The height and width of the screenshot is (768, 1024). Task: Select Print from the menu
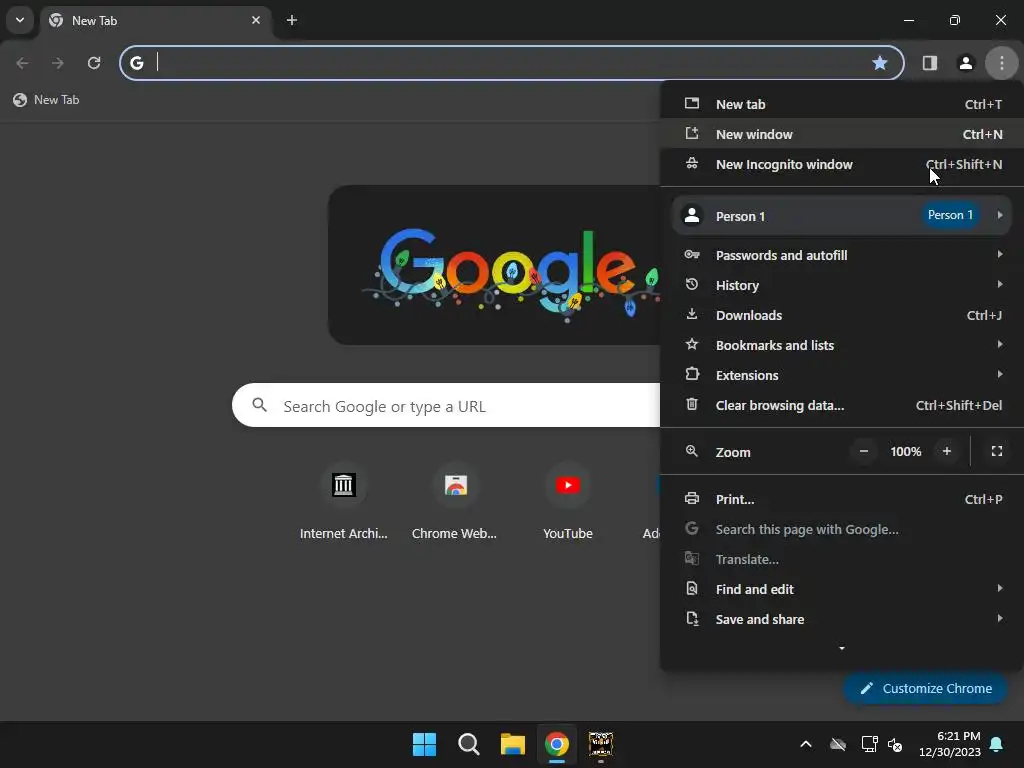(x=842, y=500)
